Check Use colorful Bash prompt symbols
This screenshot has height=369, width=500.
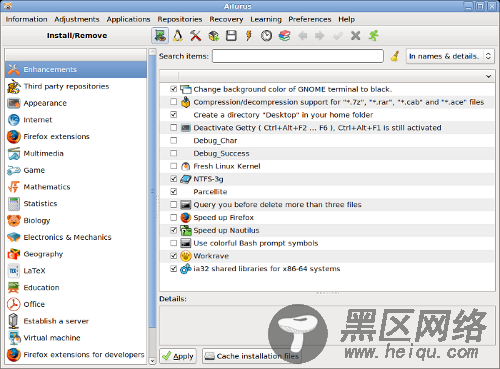[x=173, y=243]
